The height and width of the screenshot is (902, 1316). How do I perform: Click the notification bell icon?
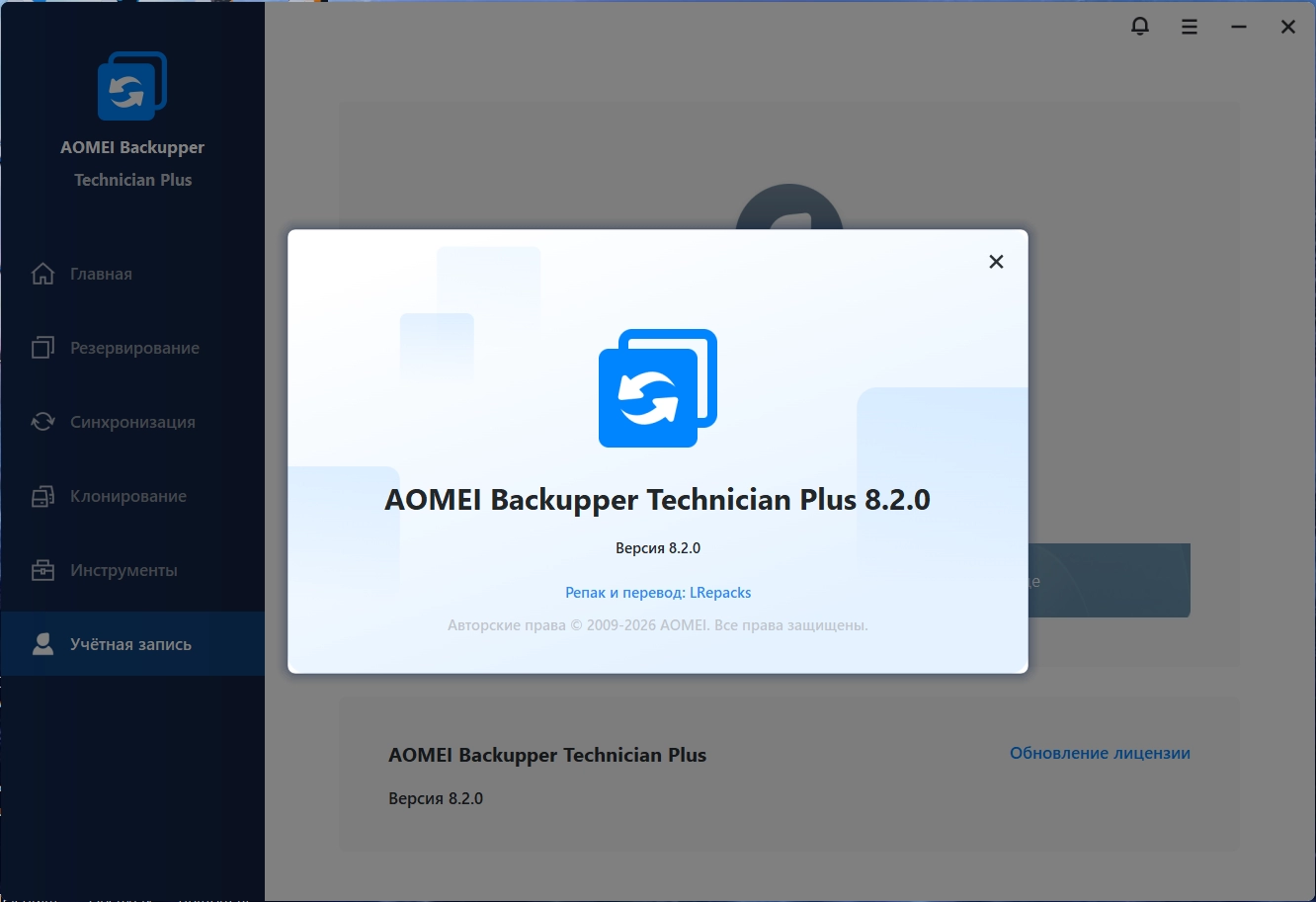click(1140, 27)
